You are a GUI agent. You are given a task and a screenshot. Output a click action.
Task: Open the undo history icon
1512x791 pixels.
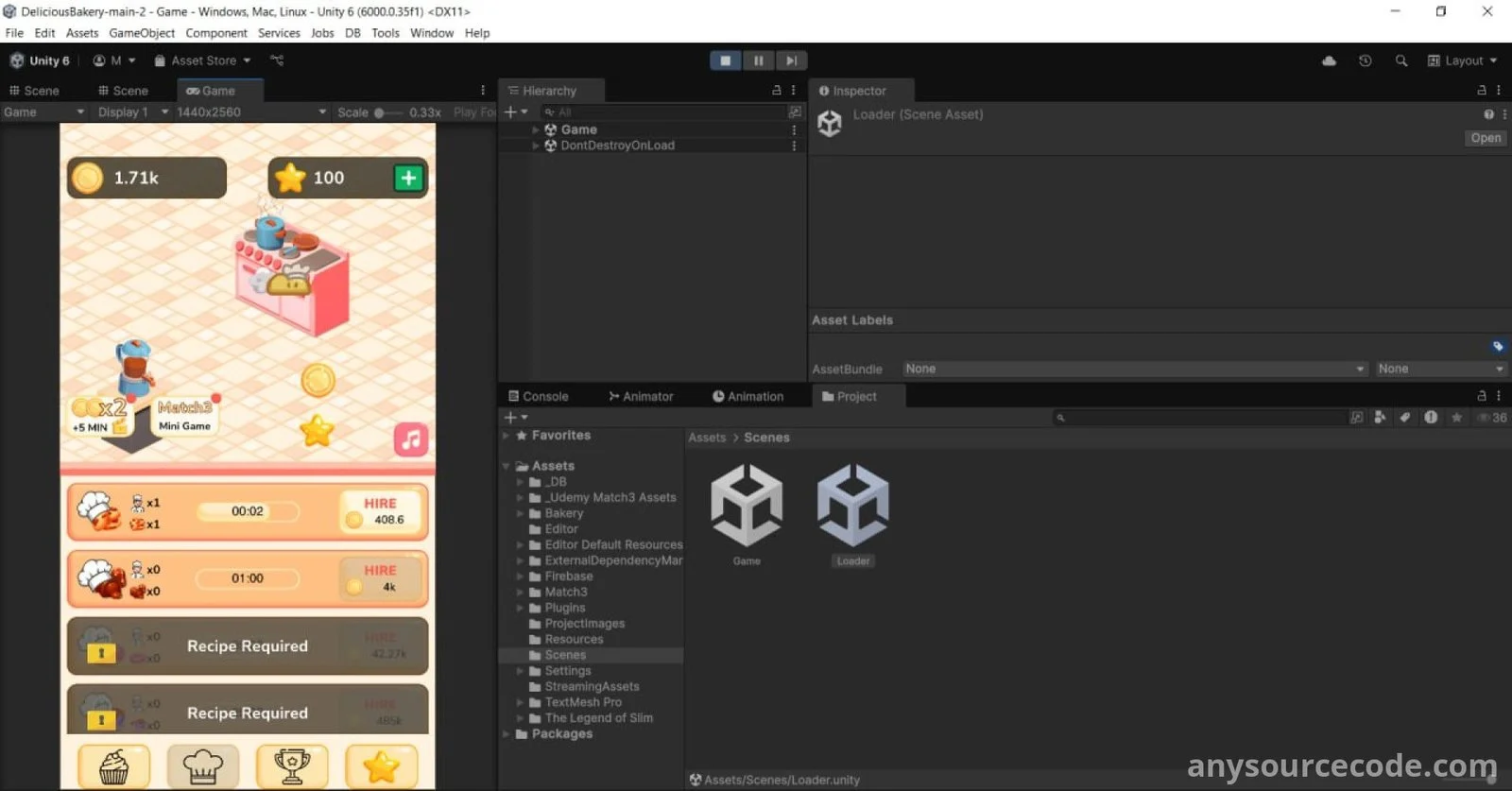tap(1365, 60)
